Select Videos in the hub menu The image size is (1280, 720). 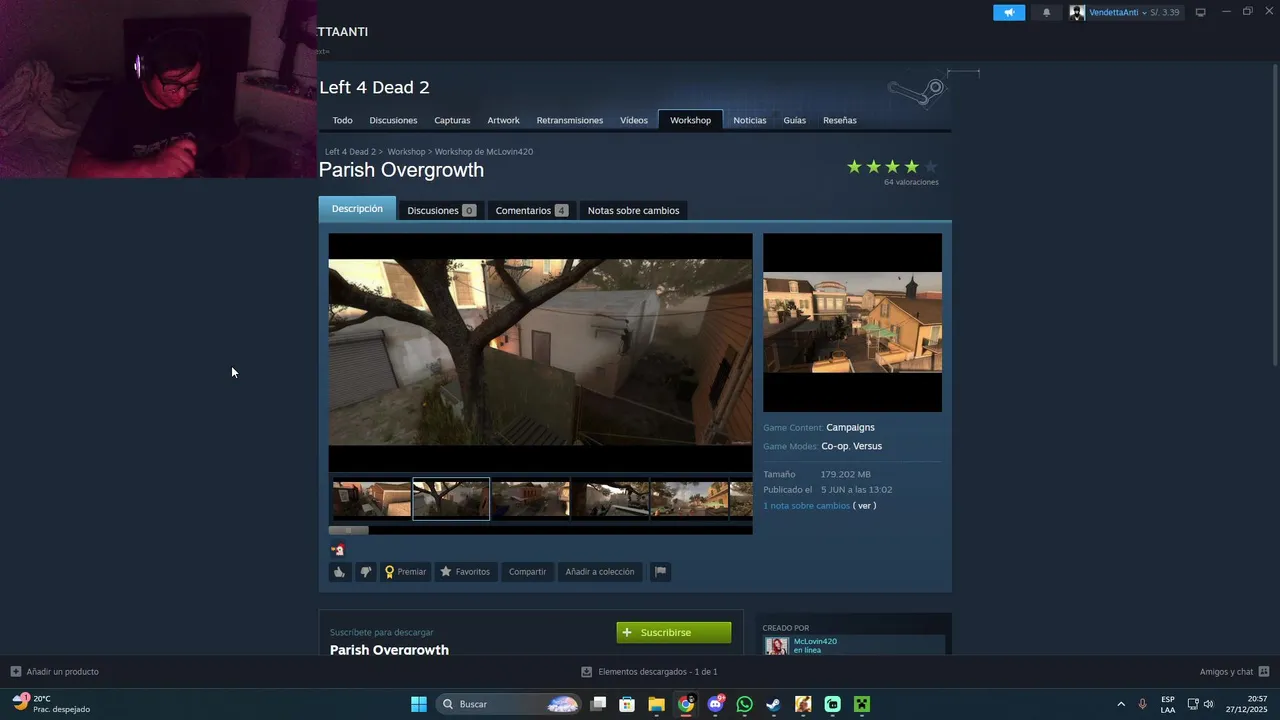[634, 120]
